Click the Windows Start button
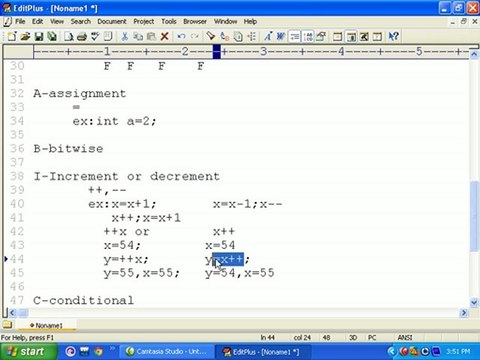Viewport: 480px width, 360px height. click(x=28, y=351)
